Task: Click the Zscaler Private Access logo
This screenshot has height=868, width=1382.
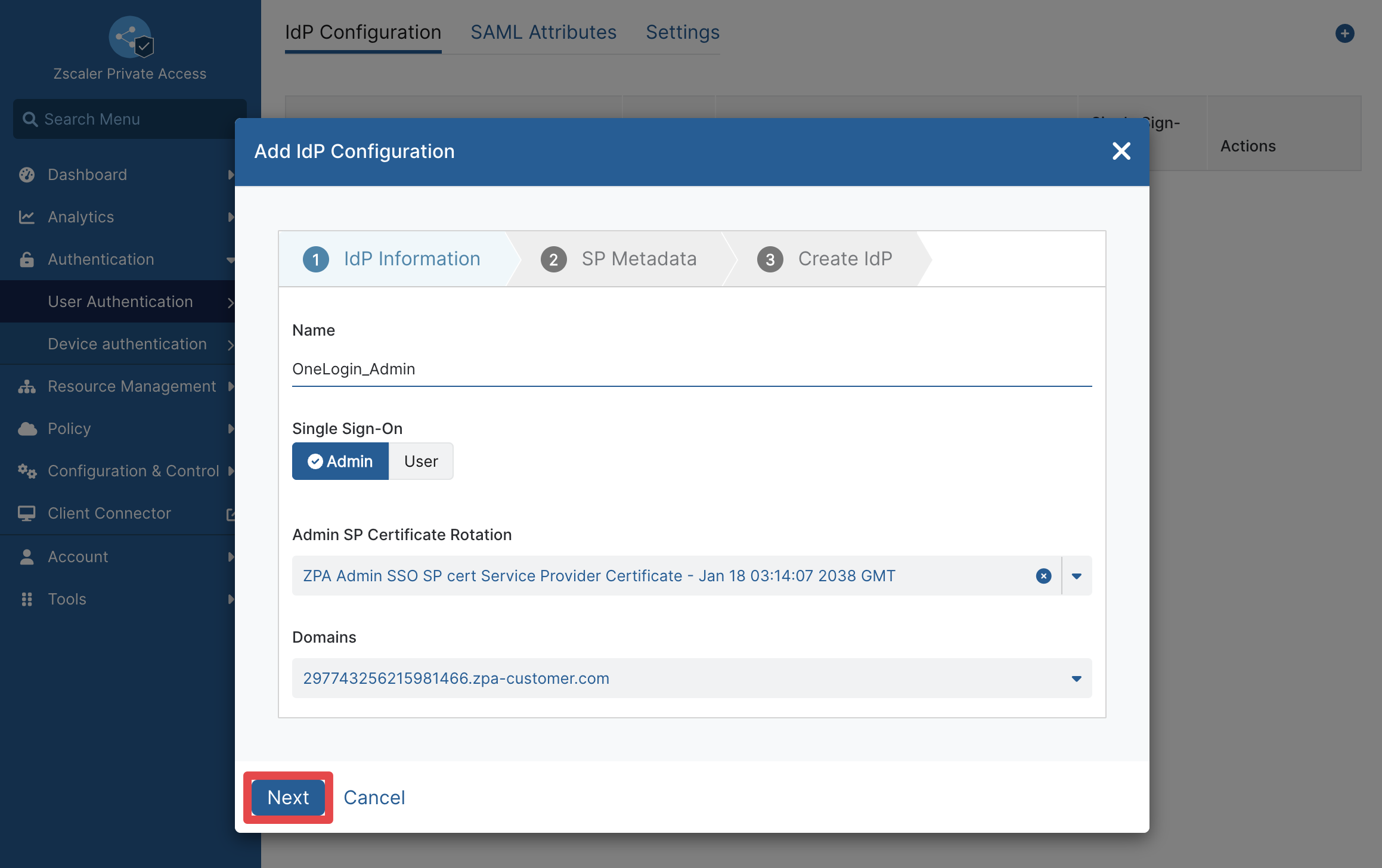Action: click(x=131, y=37)
